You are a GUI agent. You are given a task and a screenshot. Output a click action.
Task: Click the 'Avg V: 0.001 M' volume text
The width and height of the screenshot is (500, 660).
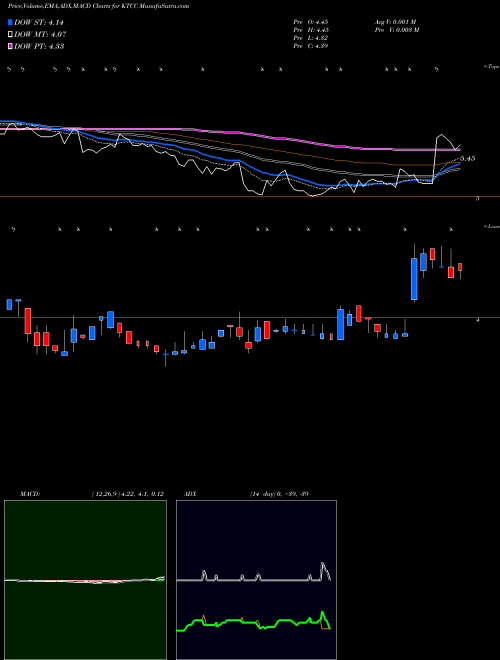point(395,22)
